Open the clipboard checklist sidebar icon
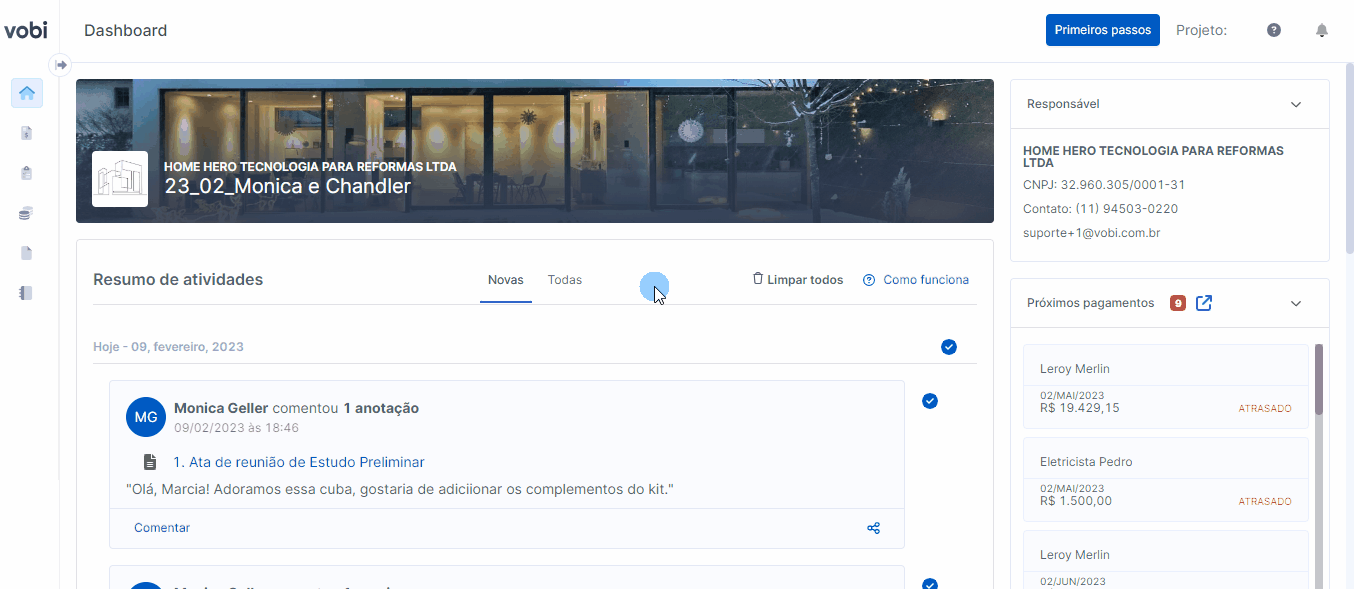This screenshot has height=589, width=1354. pos(27,173)
